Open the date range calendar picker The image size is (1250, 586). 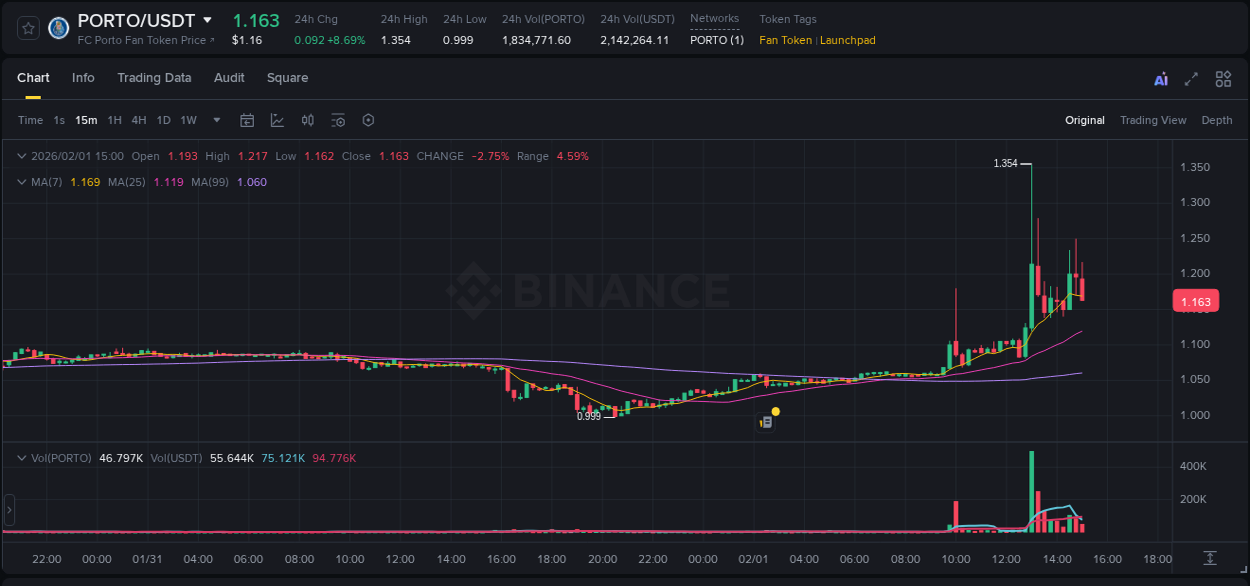click(x=247, y=120)
